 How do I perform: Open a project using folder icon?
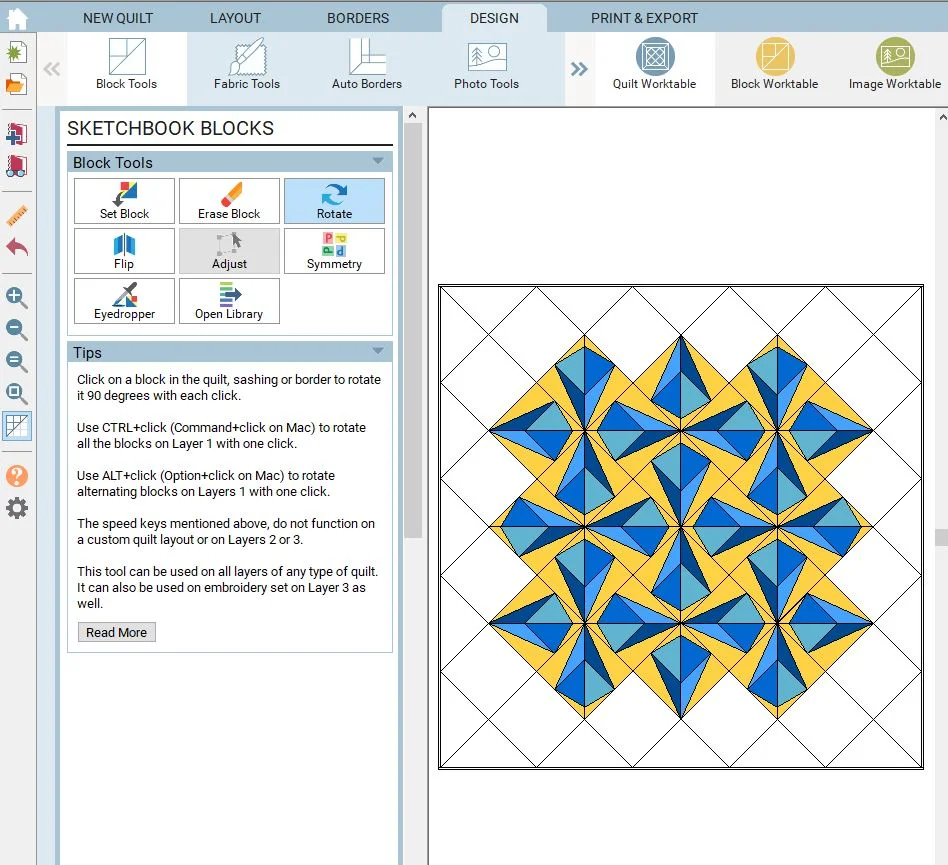[x=16, y=84]
